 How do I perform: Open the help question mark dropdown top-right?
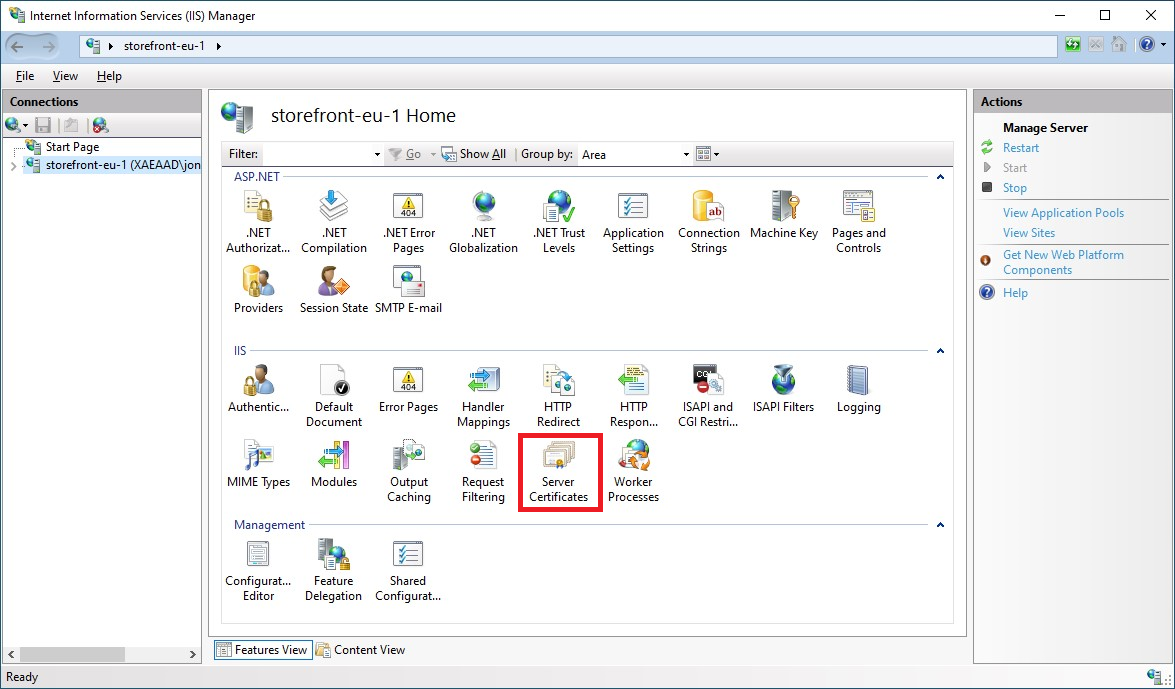1153,45
